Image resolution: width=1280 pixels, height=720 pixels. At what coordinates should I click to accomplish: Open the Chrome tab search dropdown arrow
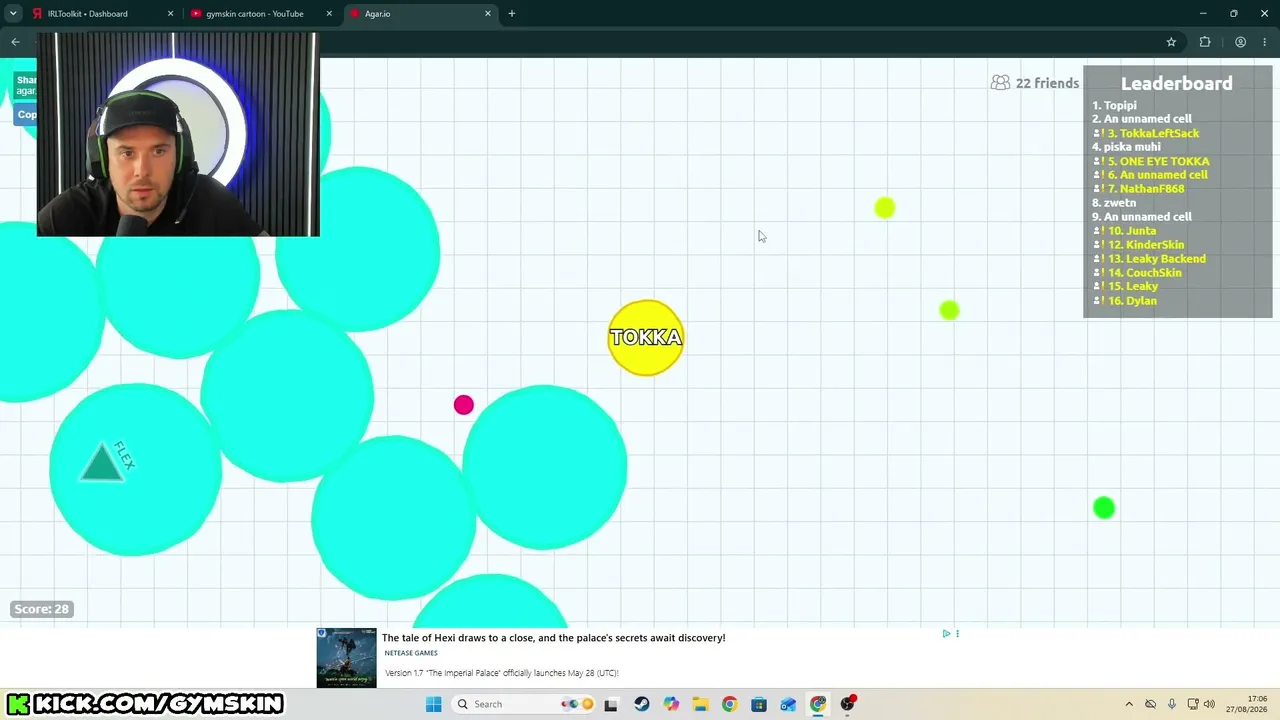[x=13, y=14]
